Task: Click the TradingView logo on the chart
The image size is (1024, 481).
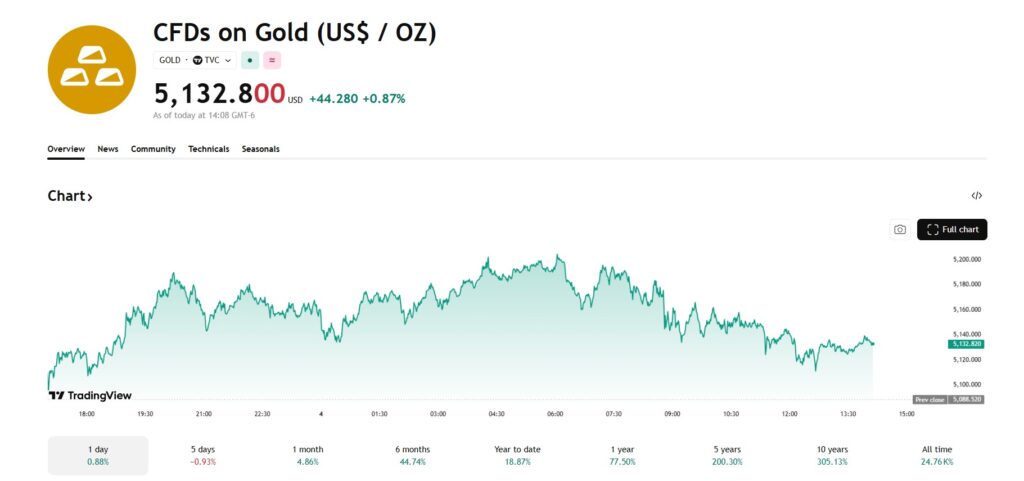Action: [x=91, y=395]
